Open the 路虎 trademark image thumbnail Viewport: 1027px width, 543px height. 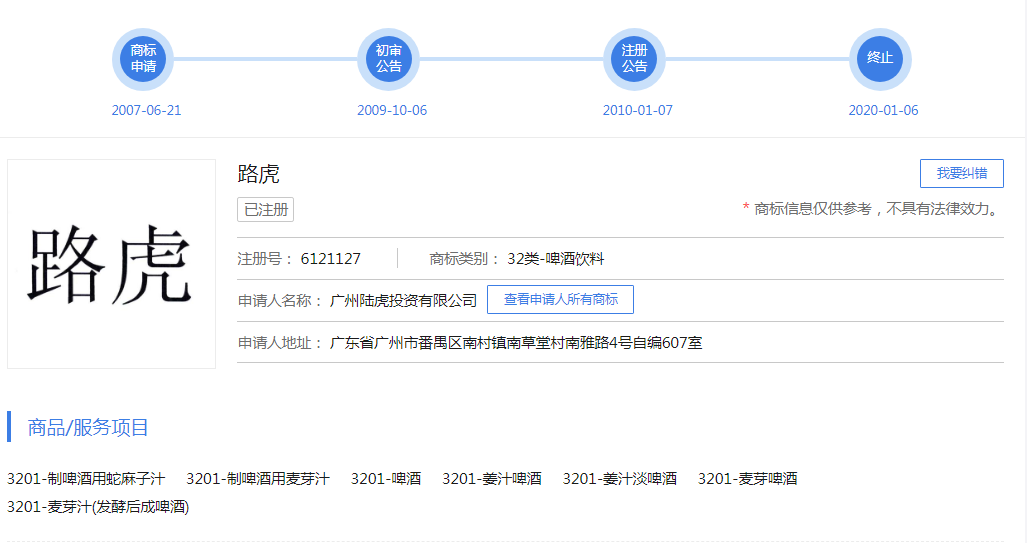tap(111, 264)
